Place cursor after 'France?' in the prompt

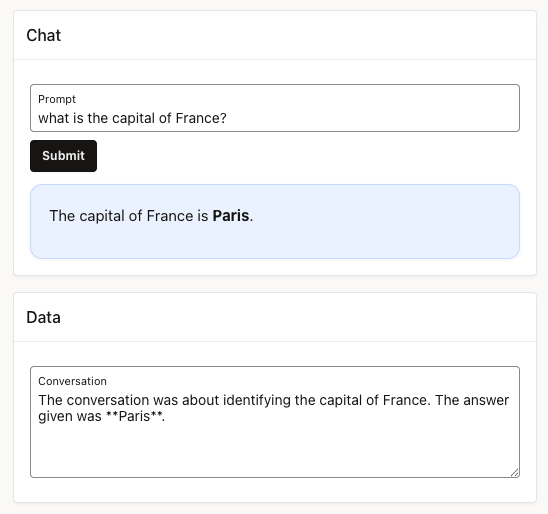pyautogui.click(x=228, y=118)
